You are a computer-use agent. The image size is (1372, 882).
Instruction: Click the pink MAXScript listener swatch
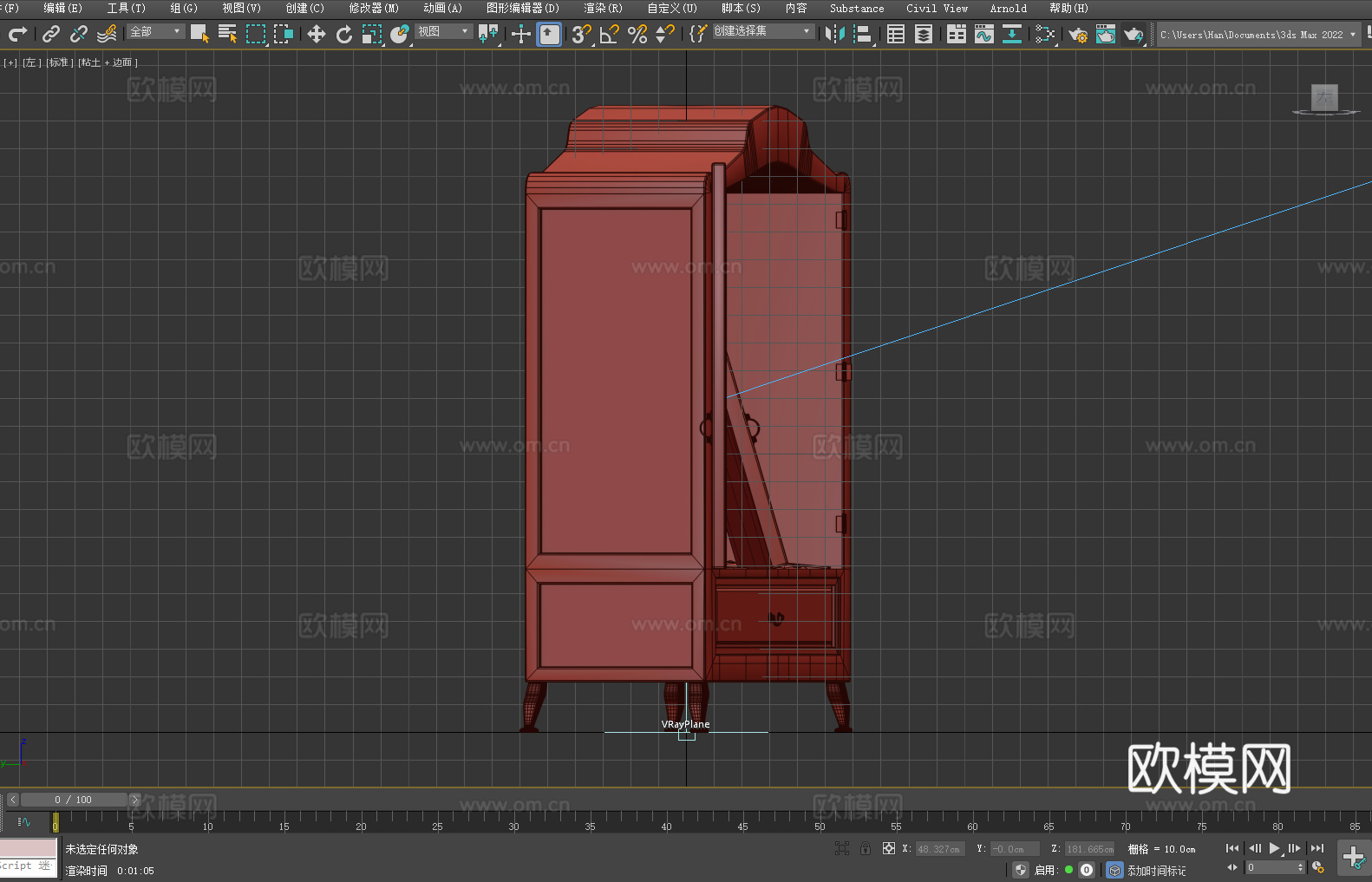(29, 847)
